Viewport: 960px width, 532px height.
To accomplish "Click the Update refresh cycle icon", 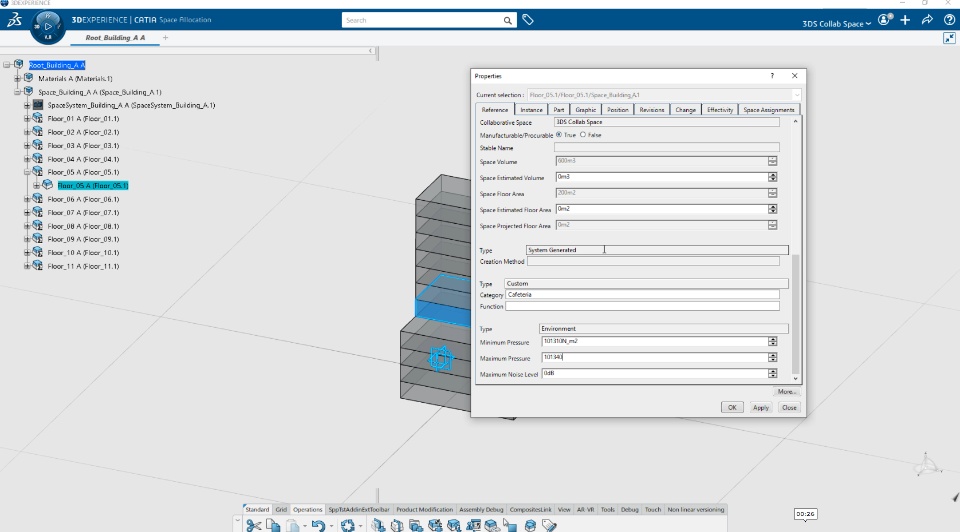I will (348, 525).
